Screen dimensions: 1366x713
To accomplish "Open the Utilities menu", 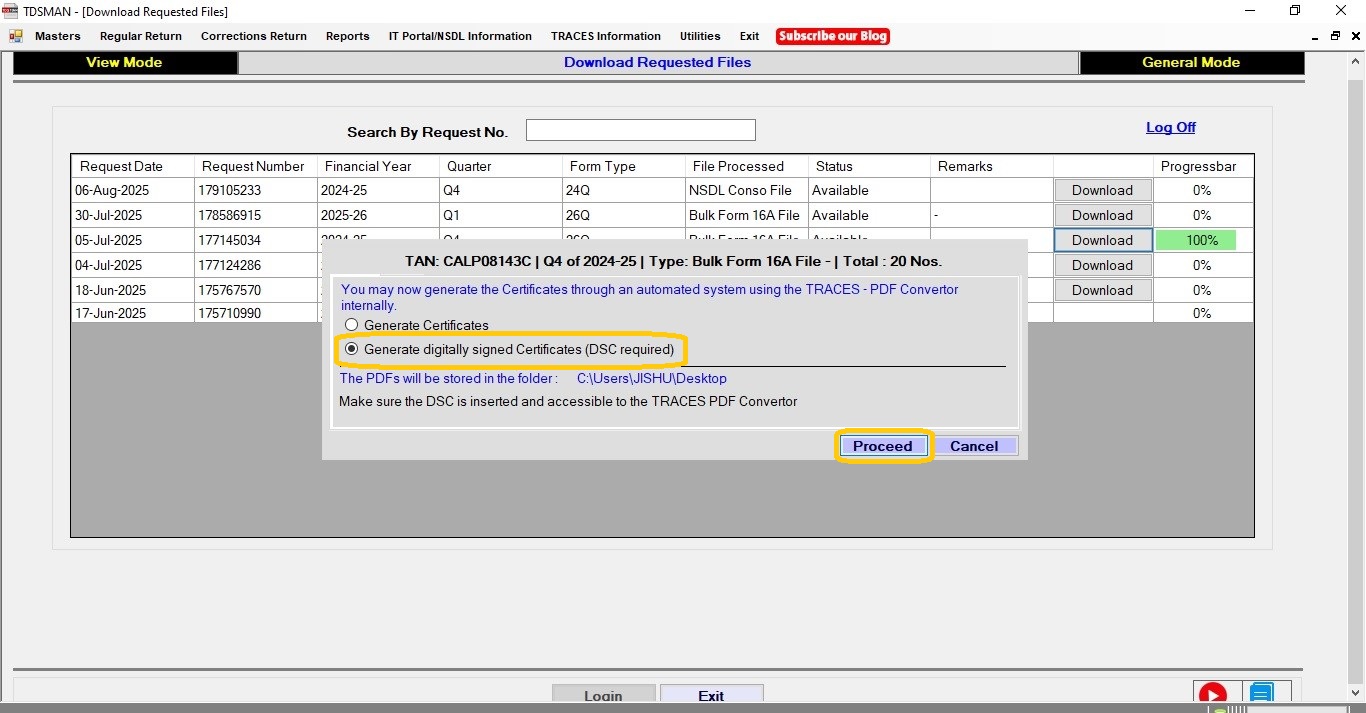I will click(x=700, y=36).
